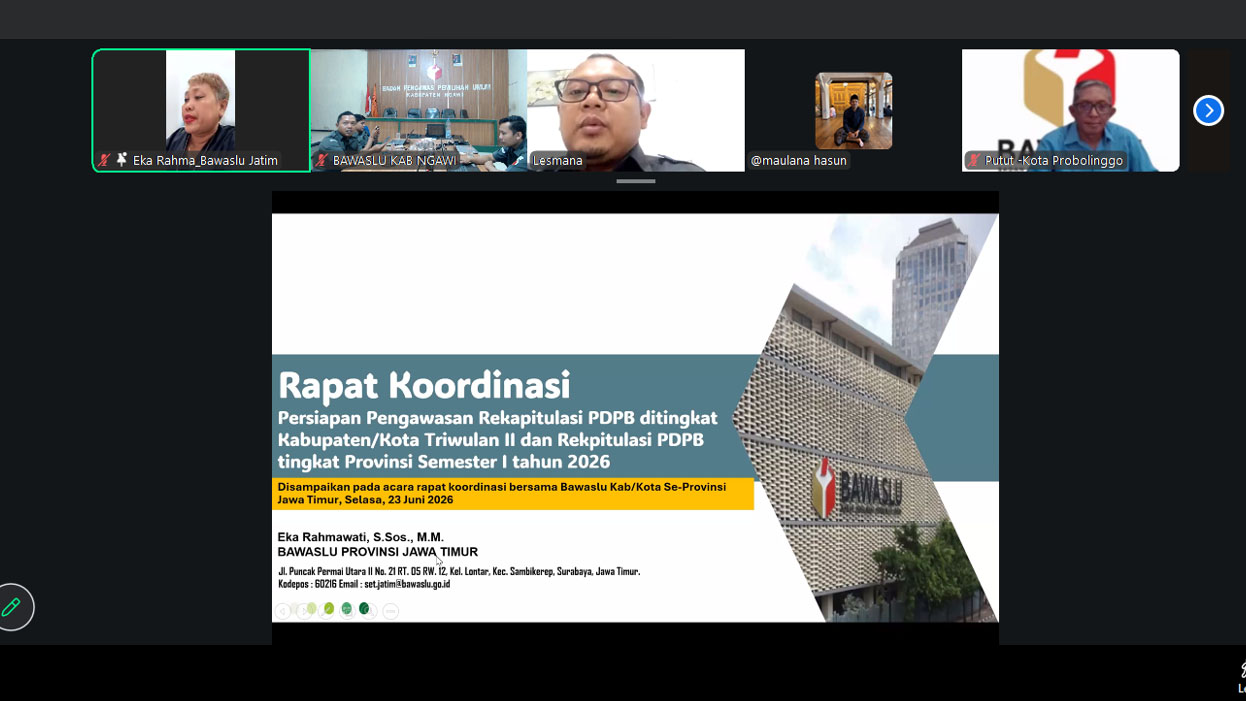
Task: Advance to next slide in slideshow controls
Action: point(304,611)
